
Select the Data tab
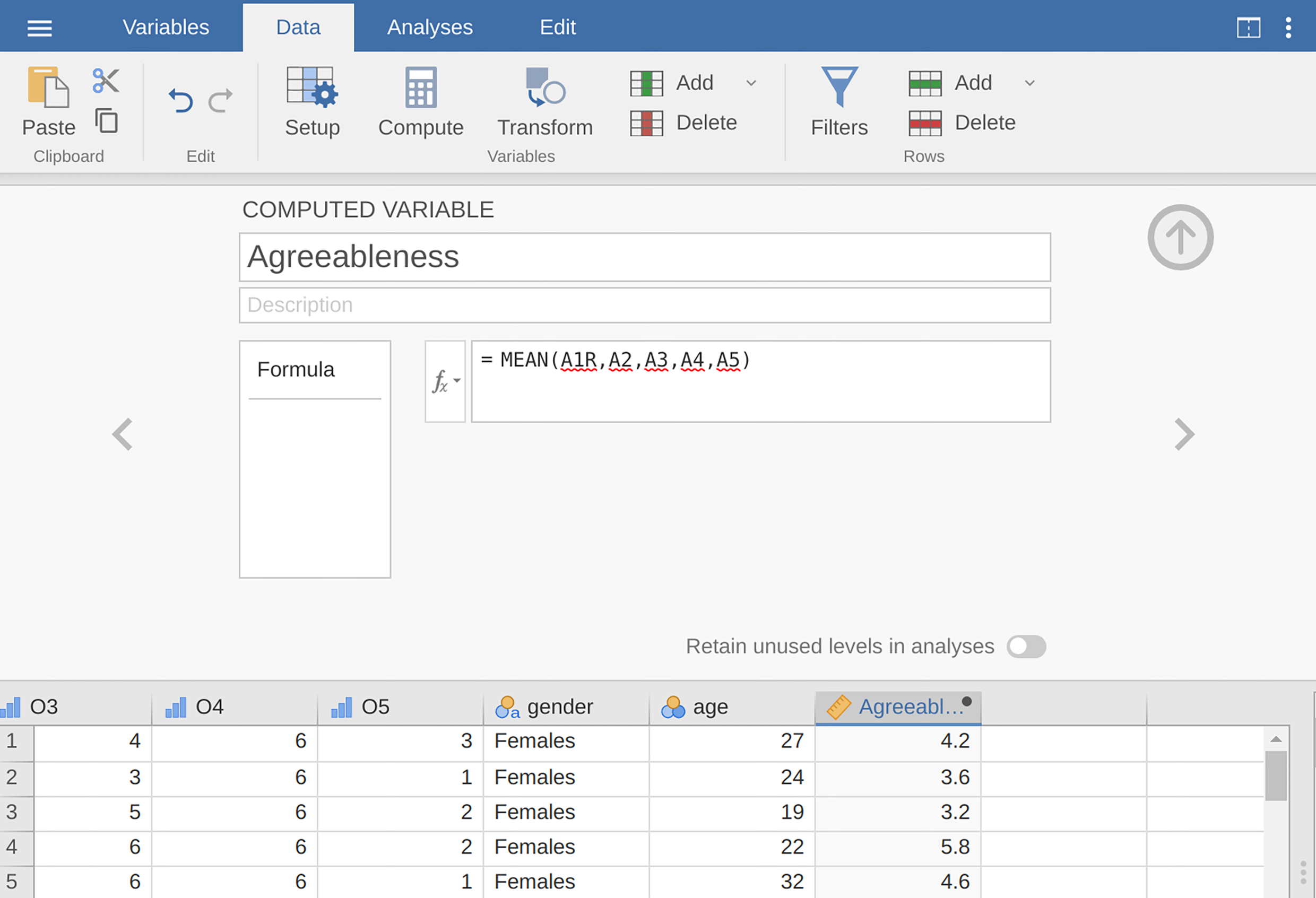pos(298,27)
